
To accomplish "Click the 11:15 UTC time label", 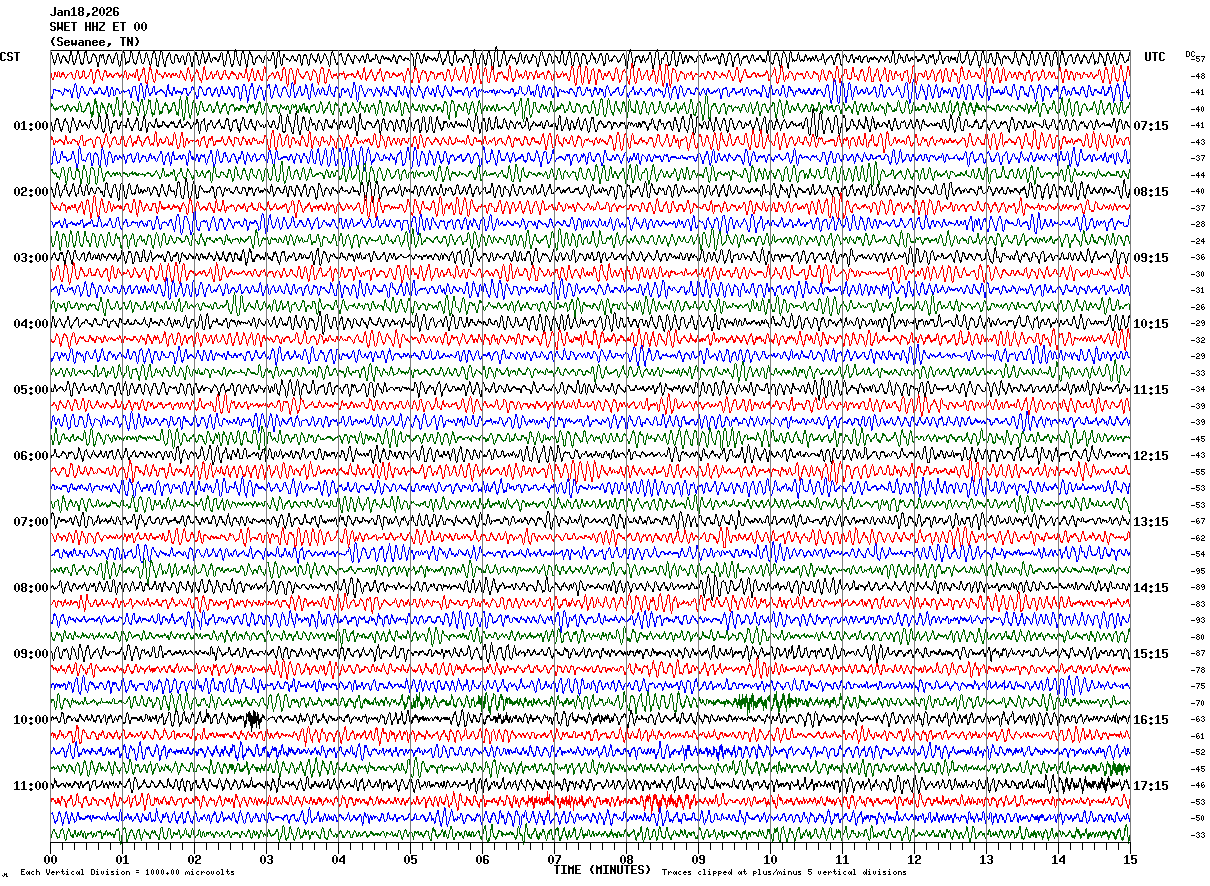I will point(1150,390).
